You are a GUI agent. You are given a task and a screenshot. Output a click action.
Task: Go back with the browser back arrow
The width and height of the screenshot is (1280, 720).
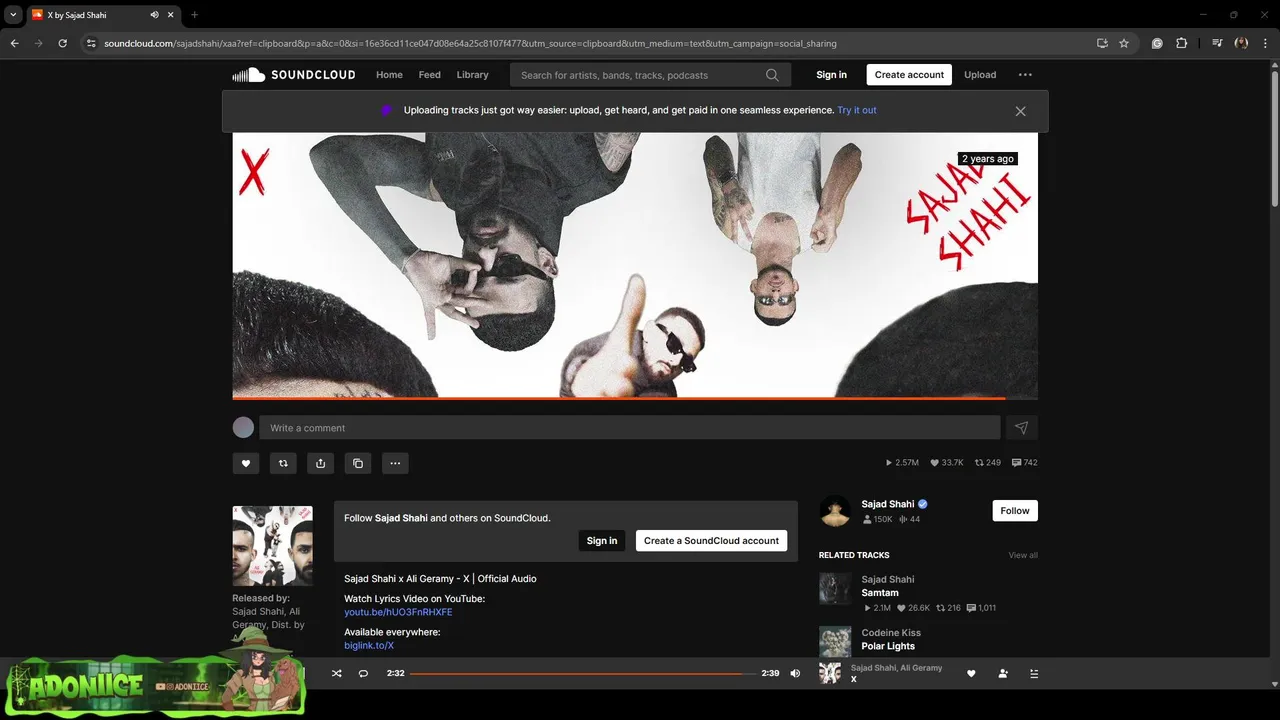pos(14,43)
